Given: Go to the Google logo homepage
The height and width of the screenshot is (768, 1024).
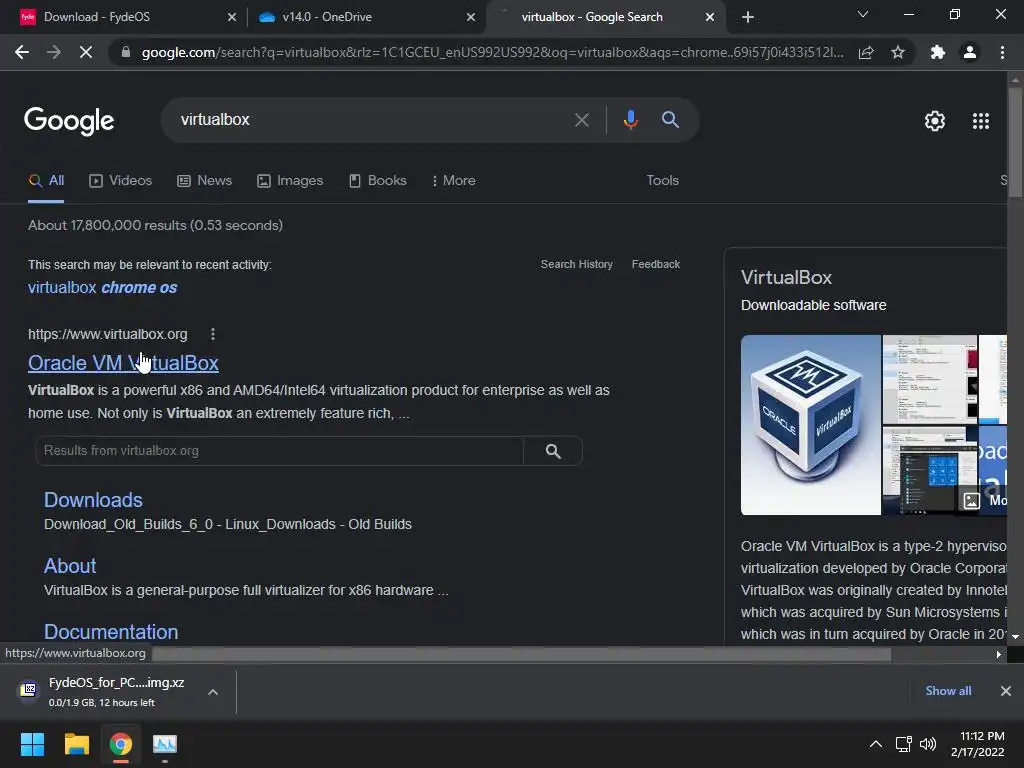Looking at the screenshot, I should 69,121.
